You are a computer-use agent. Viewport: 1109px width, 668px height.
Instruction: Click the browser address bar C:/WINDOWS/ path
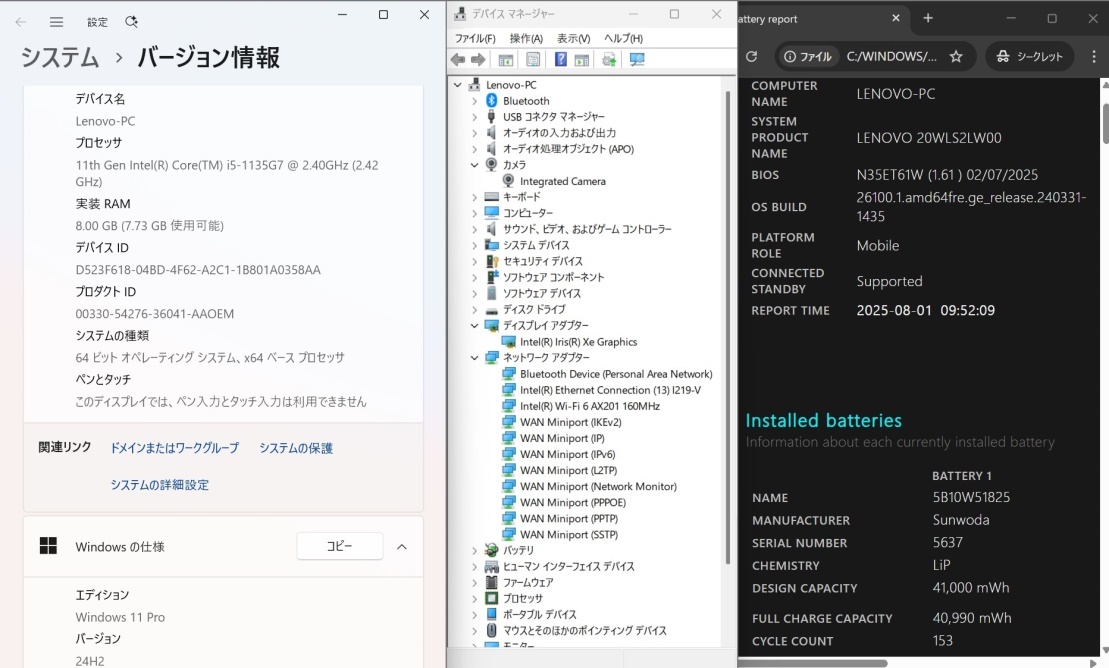(x=891, y=57)
